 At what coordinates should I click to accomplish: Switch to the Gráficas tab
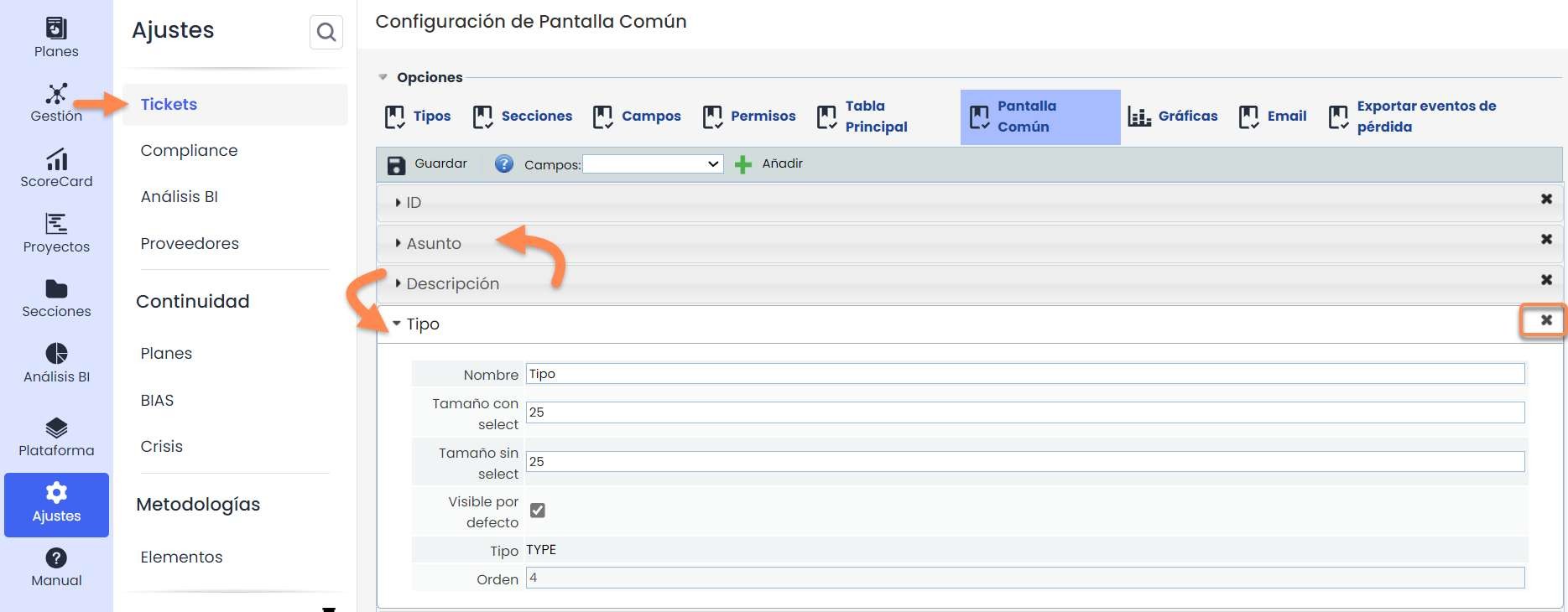pos(1173,117)
